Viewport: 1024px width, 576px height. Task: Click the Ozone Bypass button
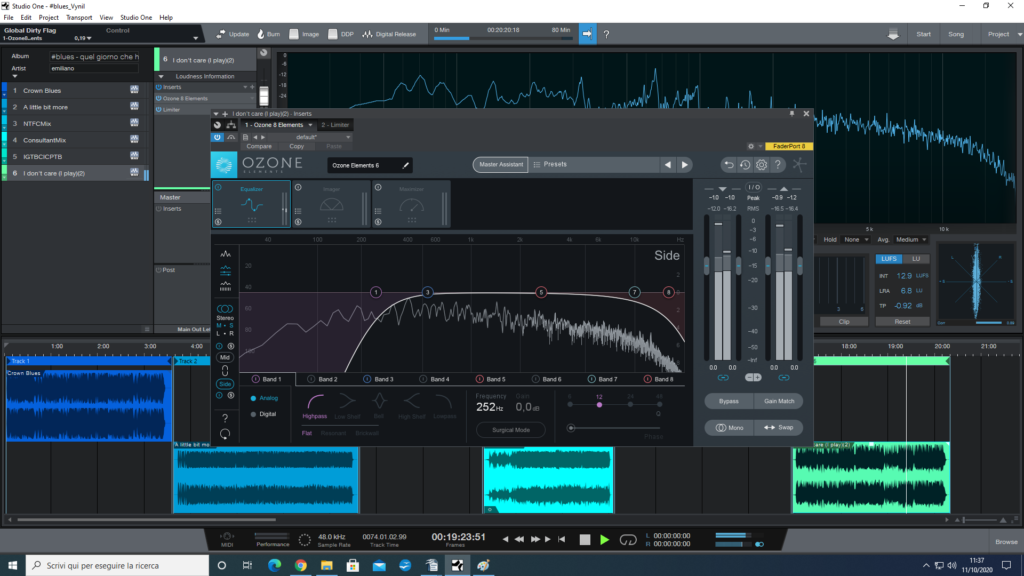point(729,402)
